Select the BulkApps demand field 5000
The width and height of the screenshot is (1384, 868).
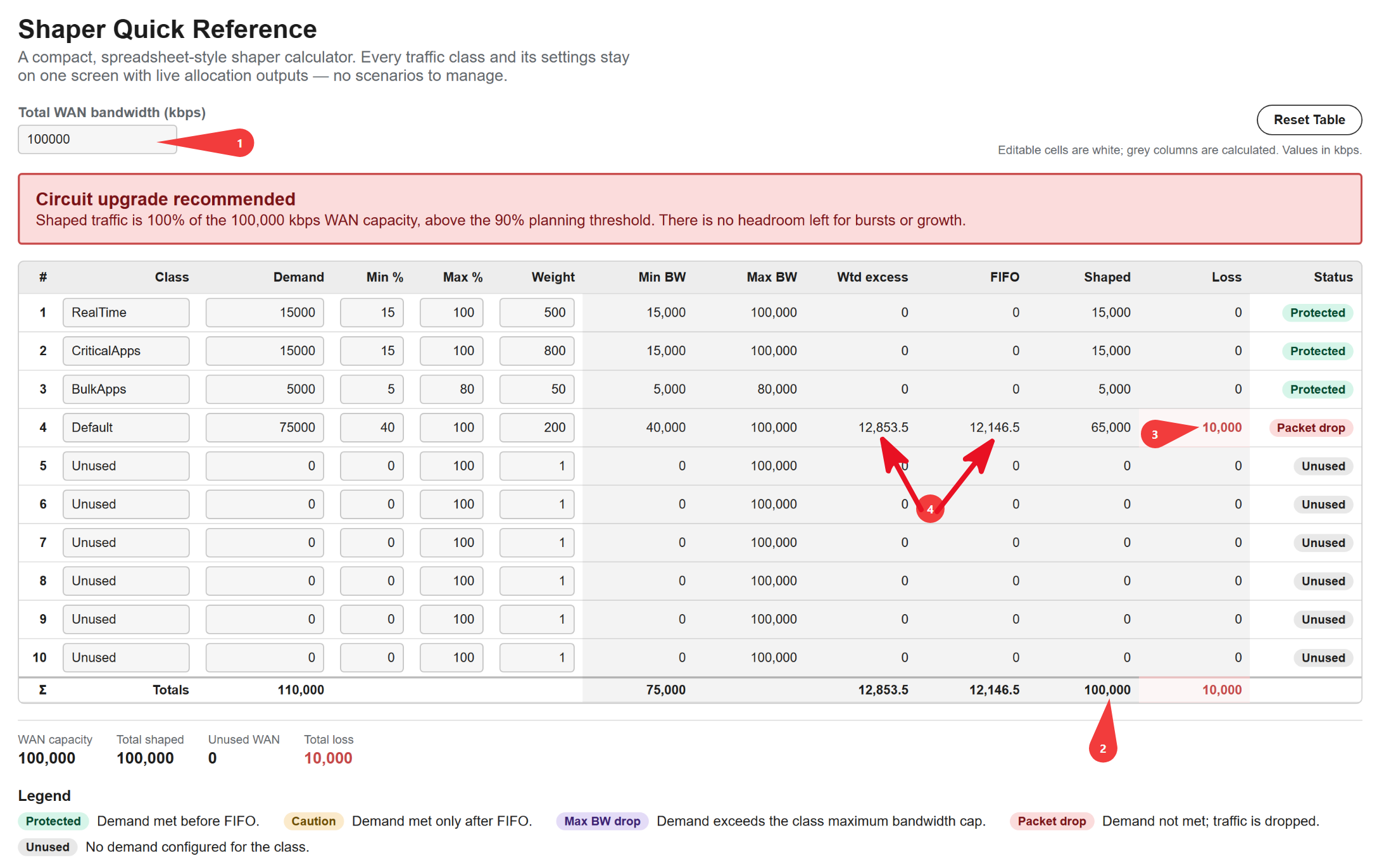point(265,389)
